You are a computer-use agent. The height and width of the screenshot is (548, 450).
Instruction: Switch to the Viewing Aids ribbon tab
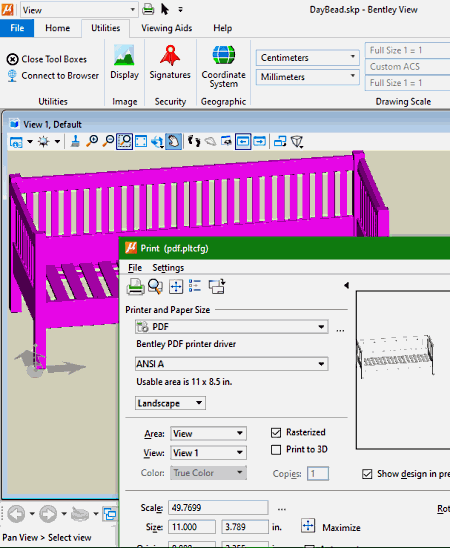point(167,28)
